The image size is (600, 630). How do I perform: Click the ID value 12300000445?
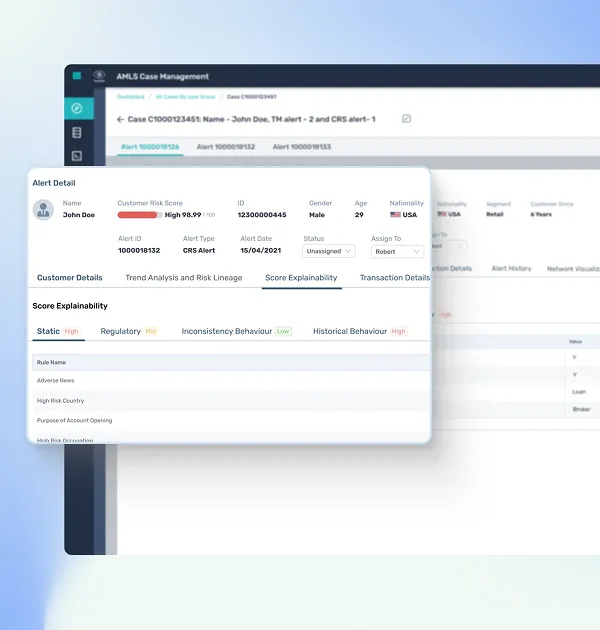click(262, 215)
